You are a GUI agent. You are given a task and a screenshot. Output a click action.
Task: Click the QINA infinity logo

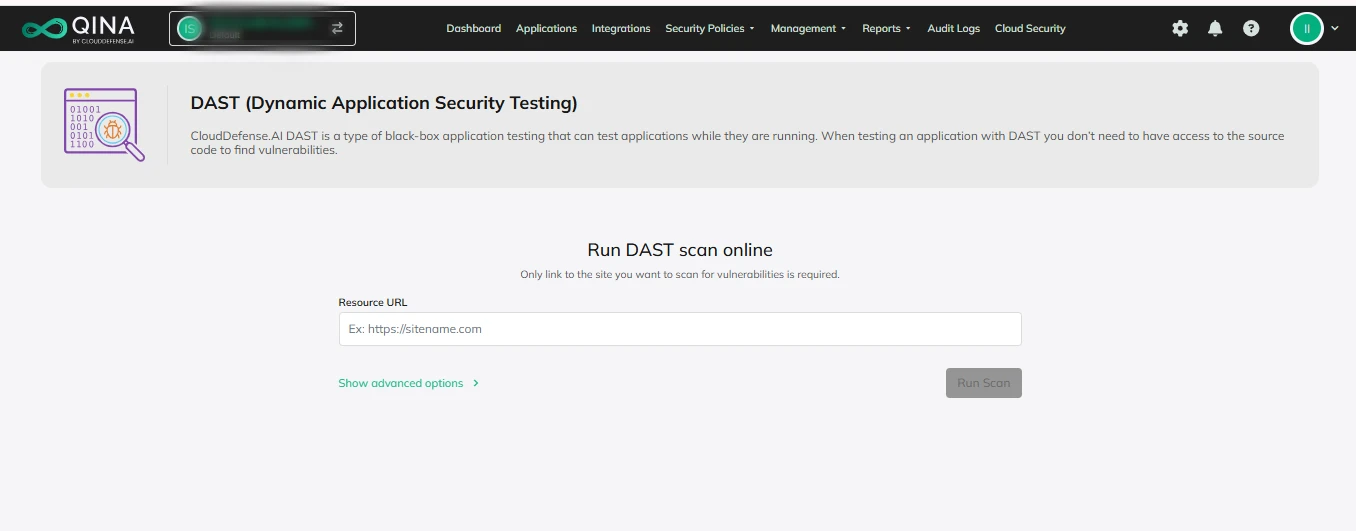click(x=42, y=28)
